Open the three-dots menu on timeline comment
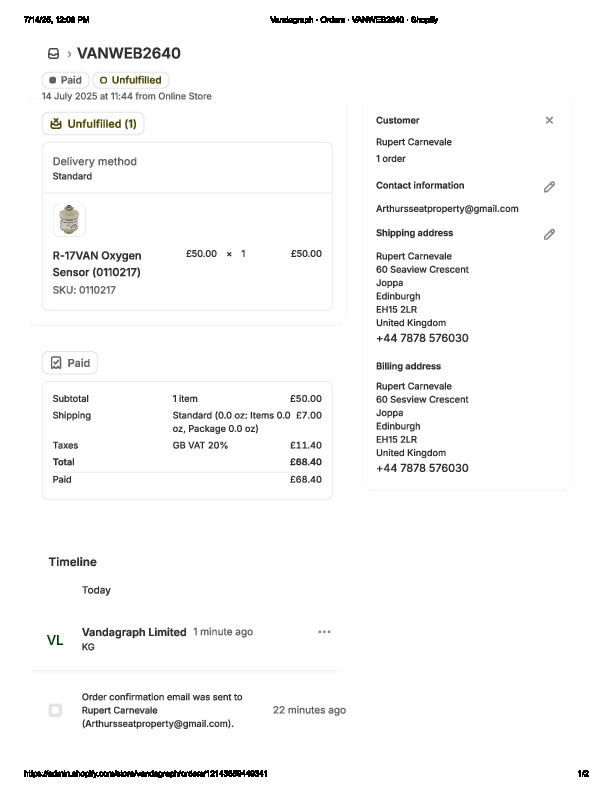 [324, 632]
